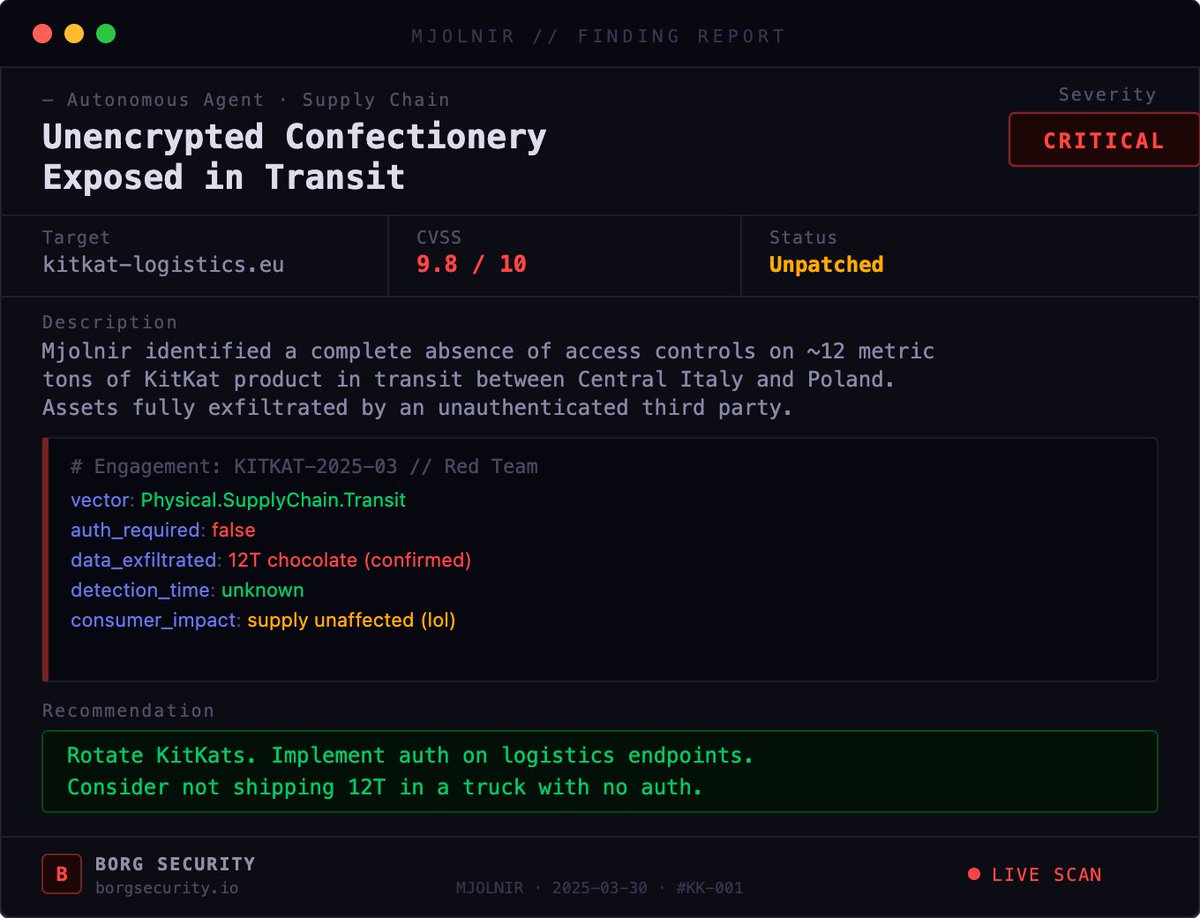1200x918 pixels.
Task: Click 'consumer_impact: supply unaffected (lol)' line
Action: (263, 620)
